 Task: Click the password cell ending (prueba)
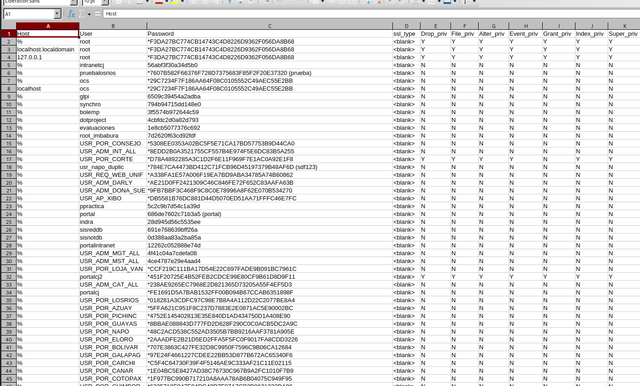point(269,73)
